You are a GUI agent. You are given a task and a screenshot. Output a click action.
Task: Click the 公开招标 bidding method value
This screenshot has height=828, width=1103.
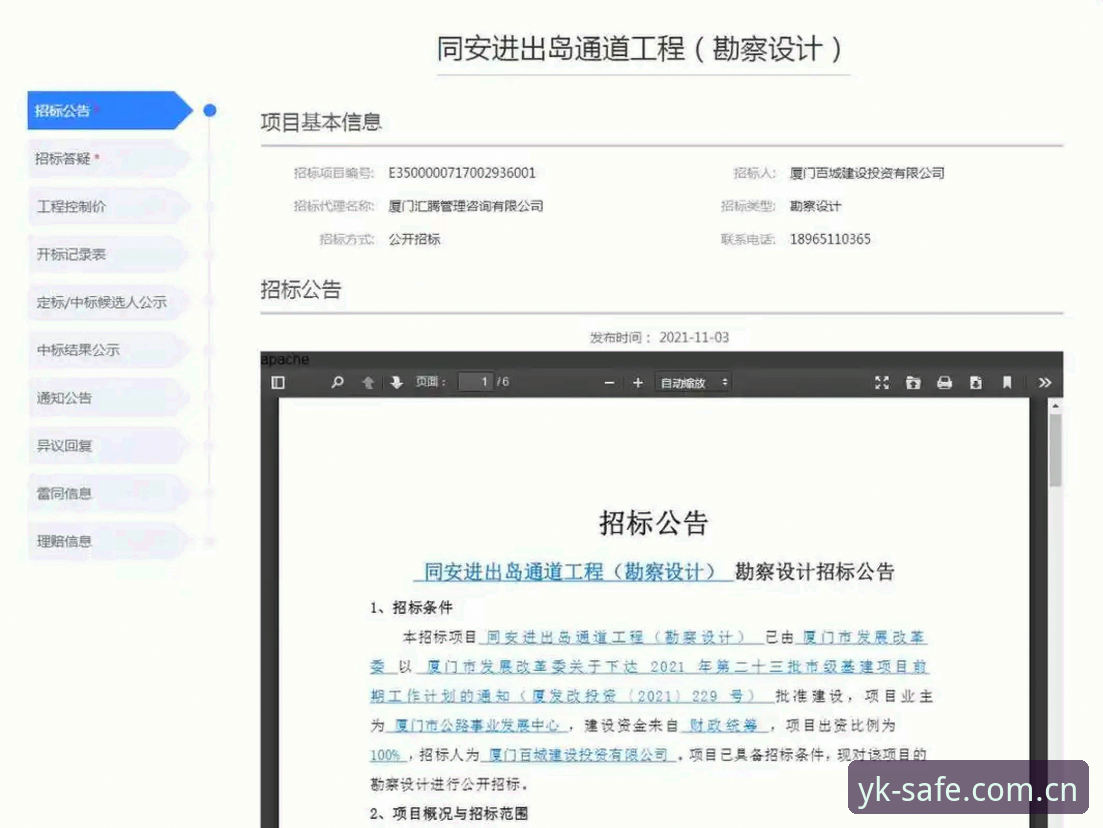414,239
